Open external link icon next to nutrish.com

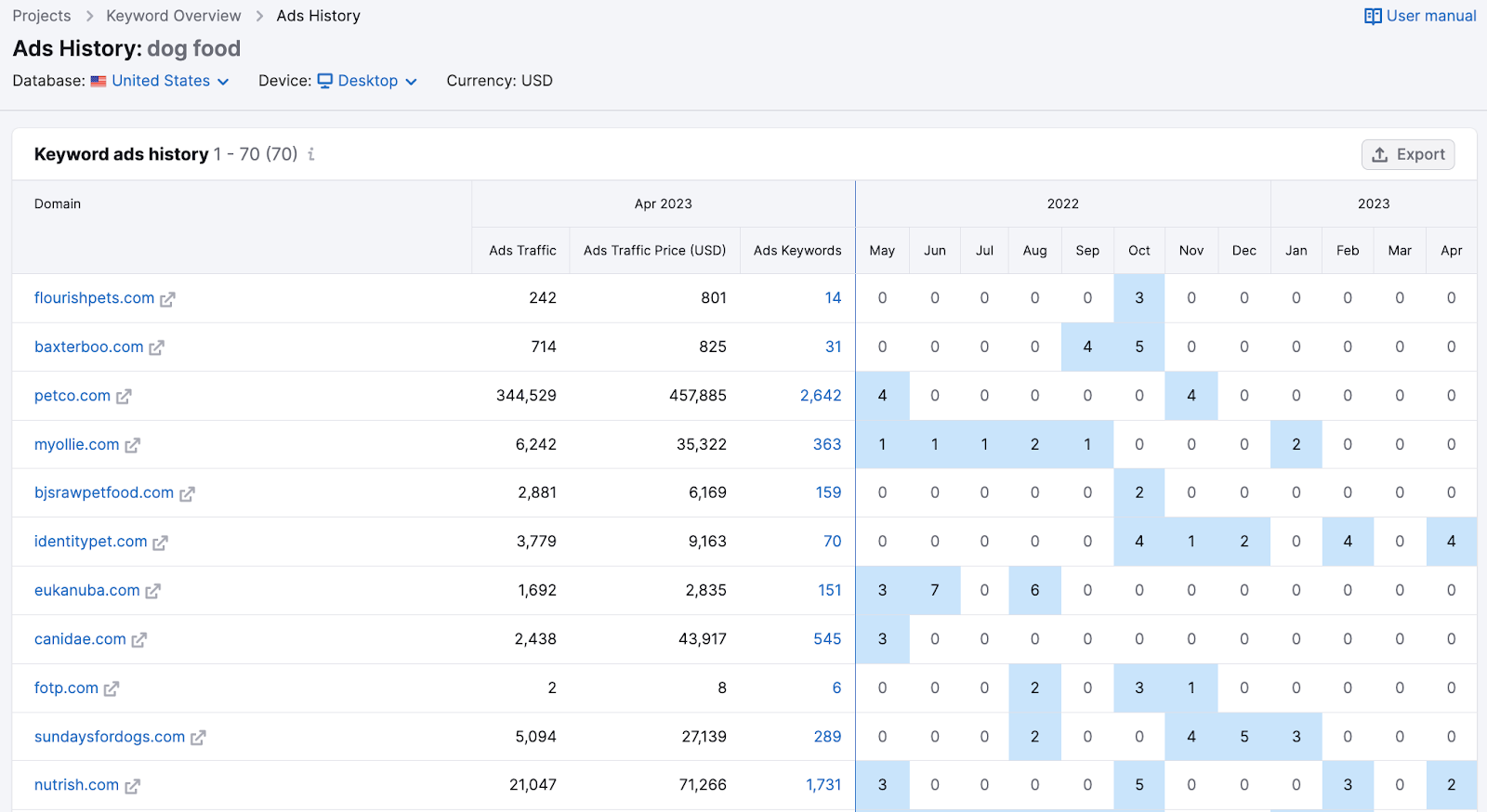132,786
